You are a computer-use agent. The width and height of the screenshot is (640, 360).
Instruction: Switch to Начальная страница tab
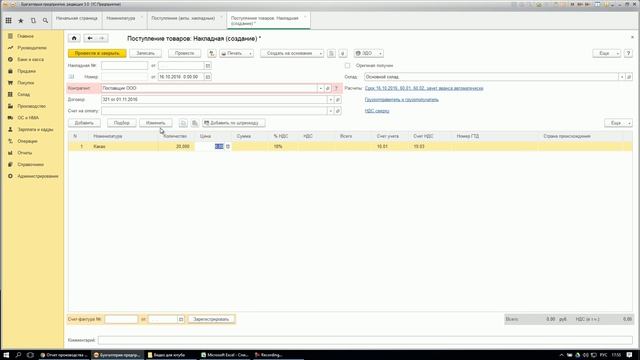pos(77,18)
